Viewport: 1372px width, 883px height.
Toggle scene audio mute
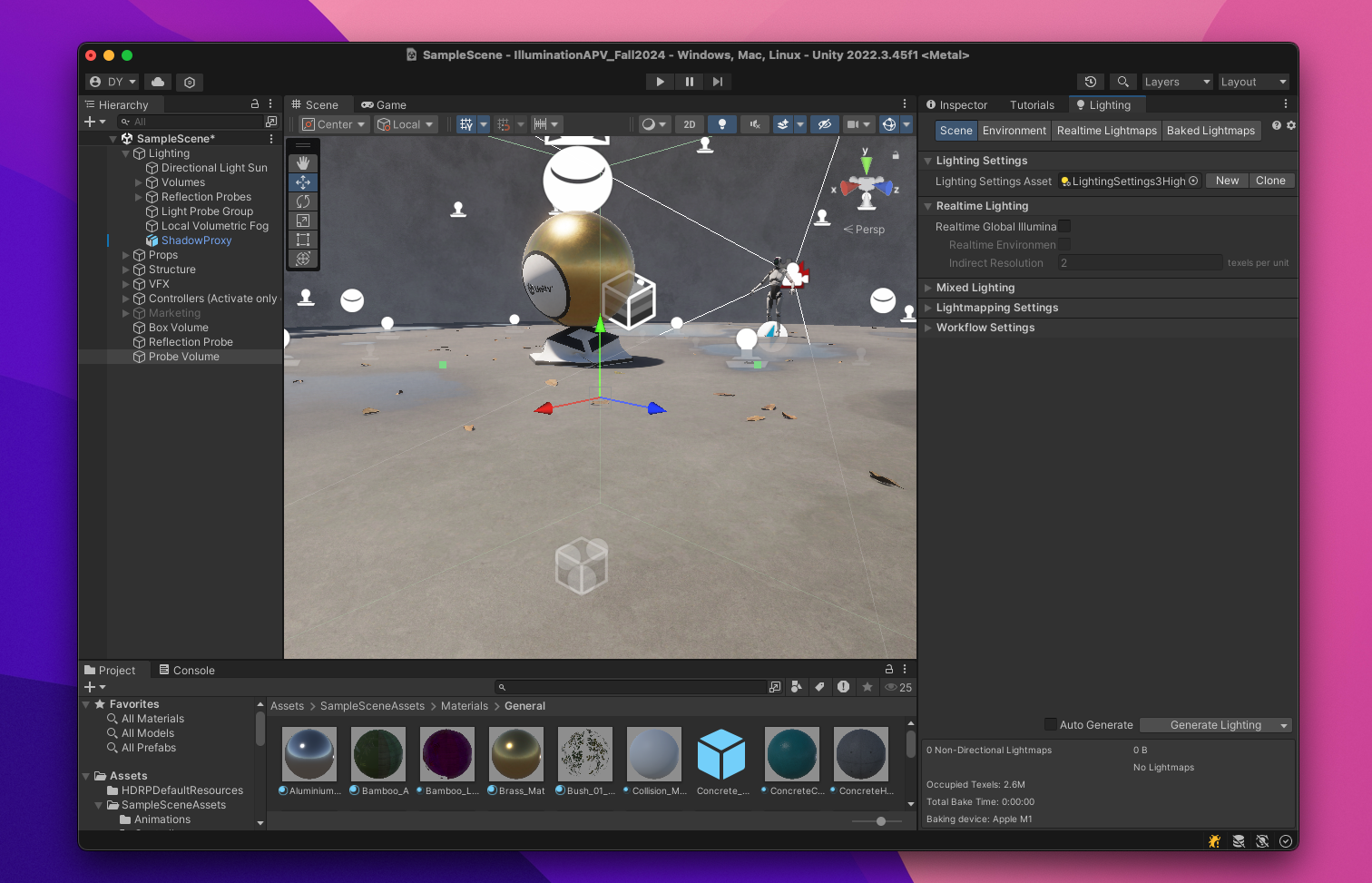coord(755,124)
